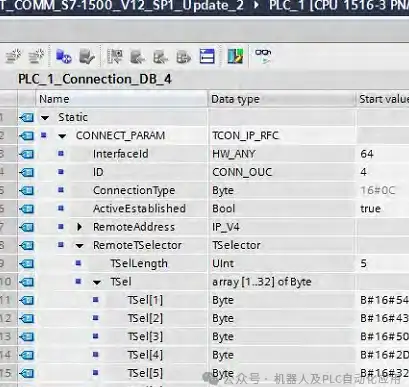
Task: Toggle Monitor all with glasses icon
Action: pos(263,56)
